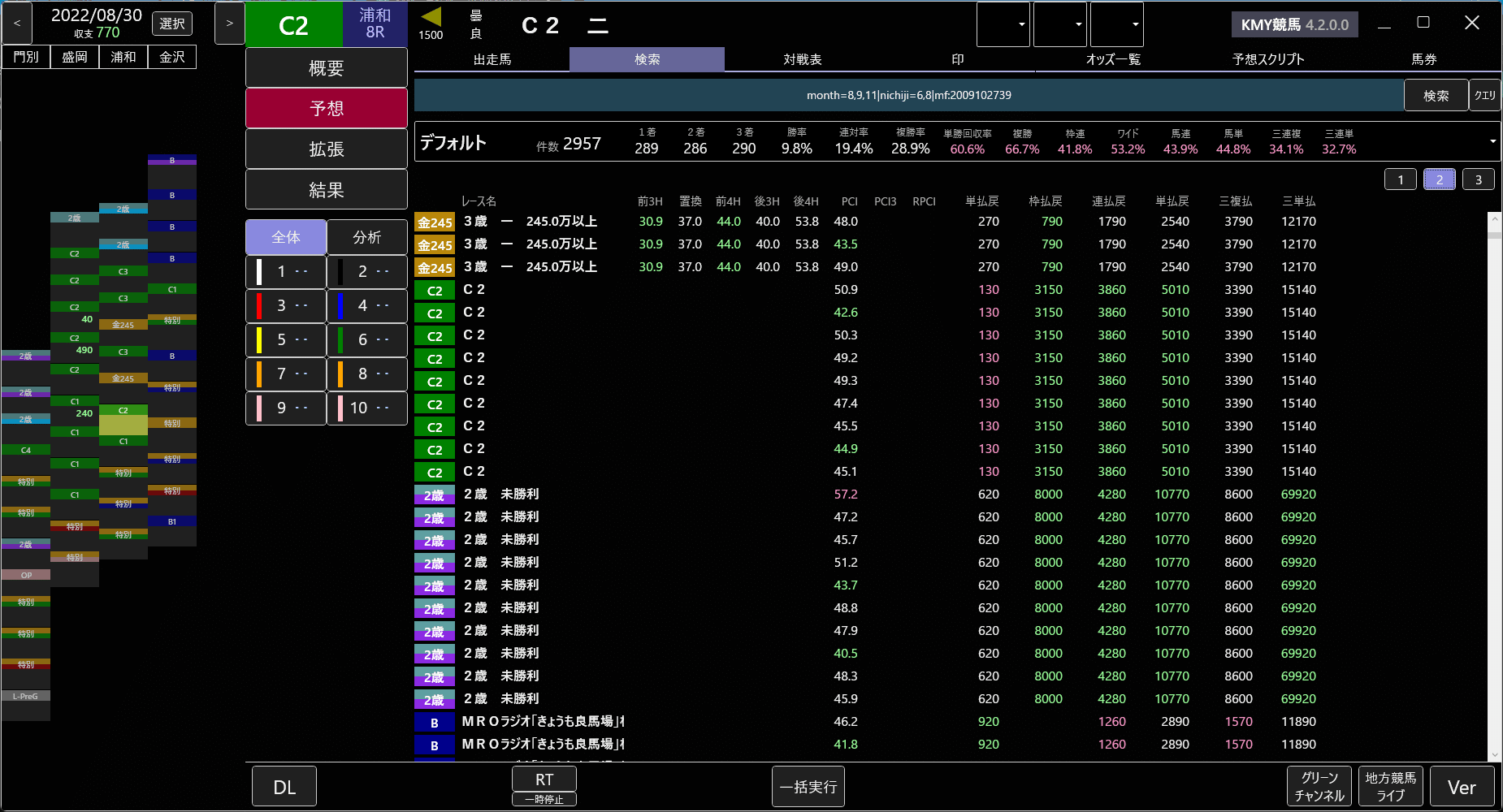The image size is (1503, 812).
Task: Open the 印 tab
Action: [958, 59]
